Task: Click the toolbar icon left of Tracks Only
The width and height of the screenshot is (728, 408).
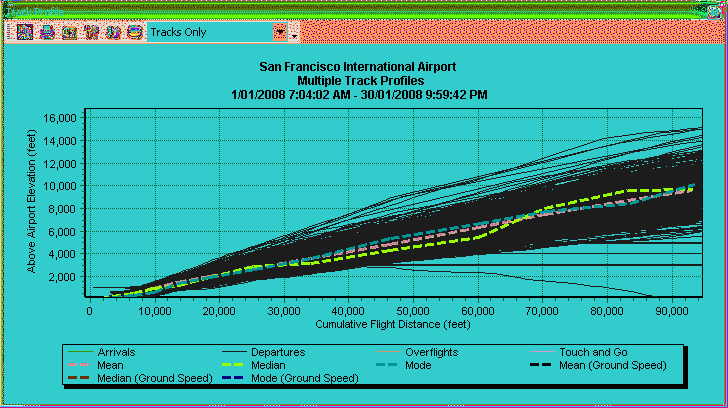Action: (135, 32)
